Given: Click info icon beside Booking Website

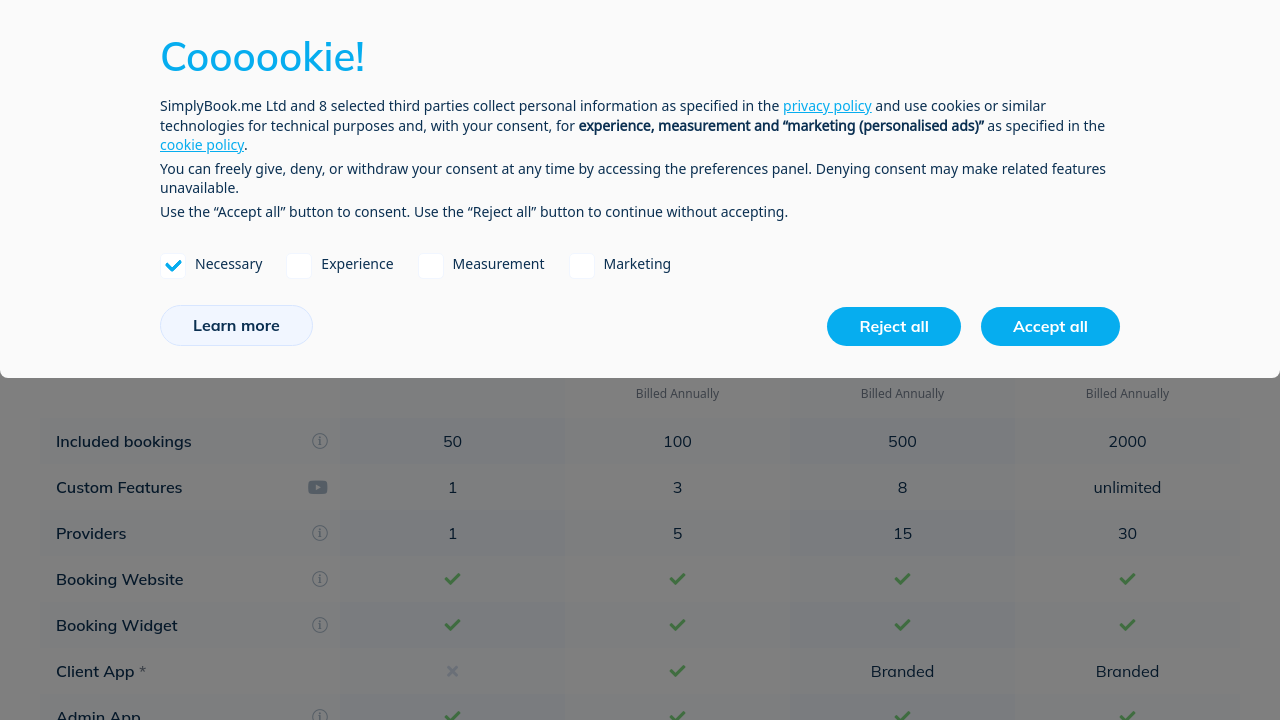Looking at the screenshot, I should click(x=320, y=579).
